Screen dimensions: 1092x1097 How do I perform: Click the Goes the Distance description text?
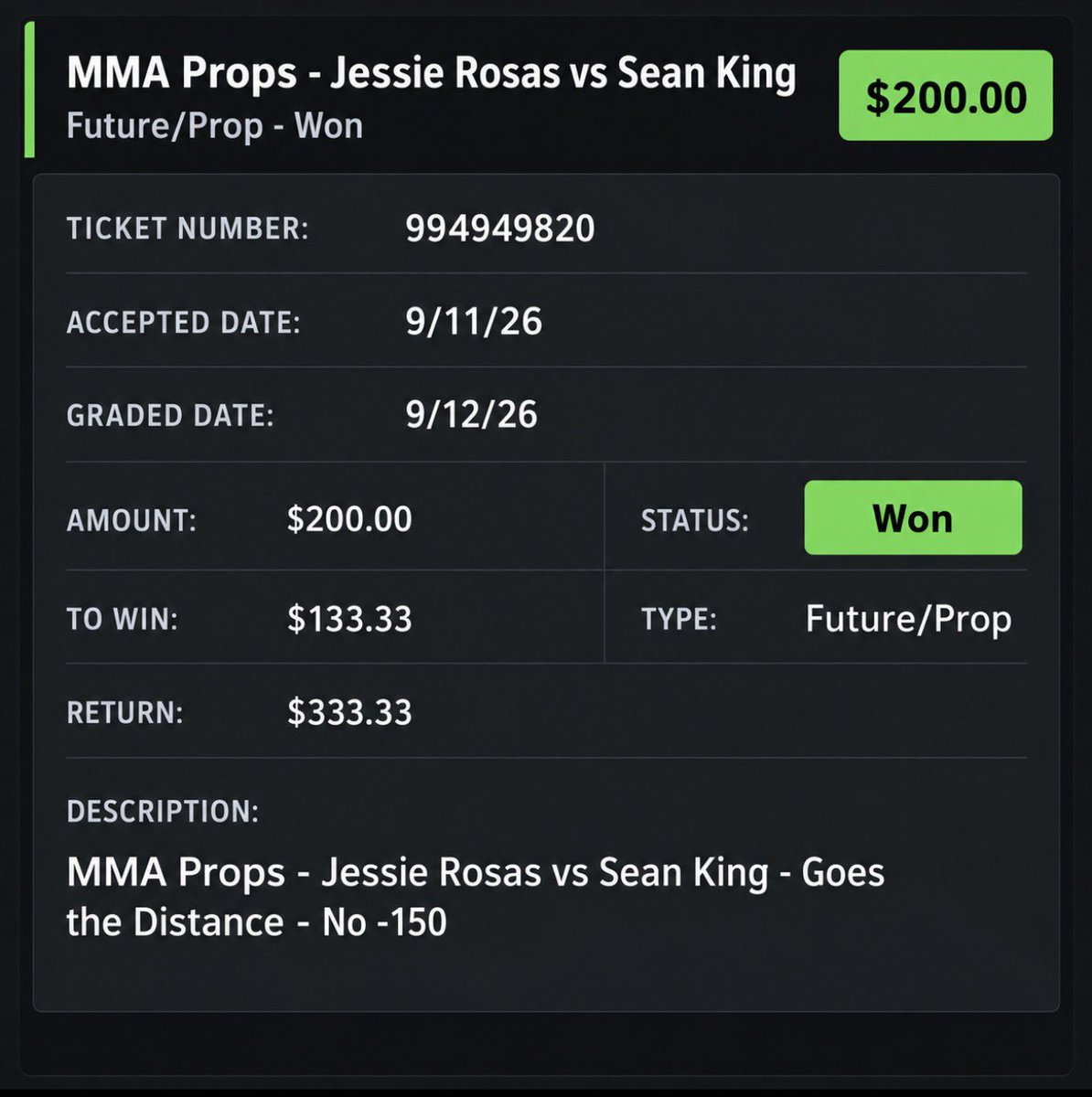(476, 897)
